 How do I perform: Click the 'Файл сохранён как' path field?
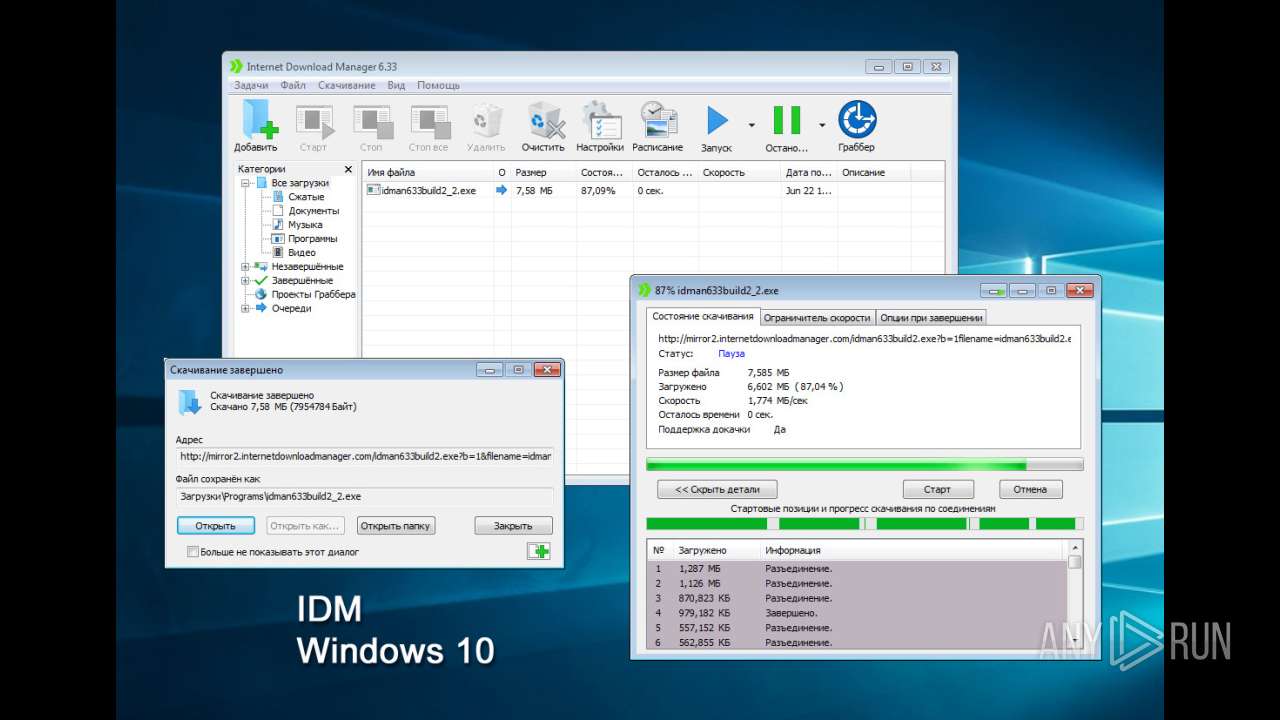coord(364,496)
